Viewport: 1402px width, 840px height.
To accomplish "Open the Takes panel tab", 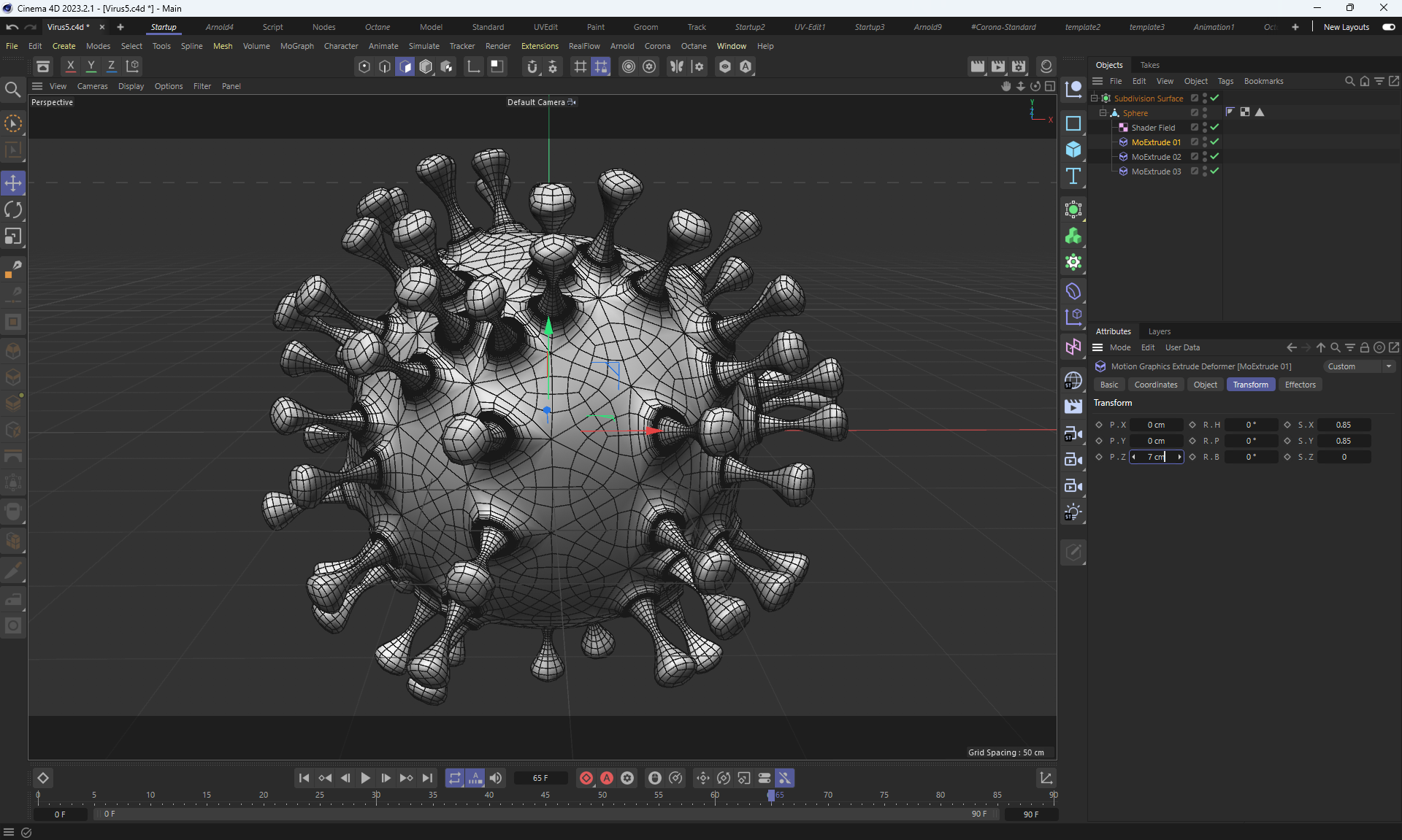I will coord(1149,65).
